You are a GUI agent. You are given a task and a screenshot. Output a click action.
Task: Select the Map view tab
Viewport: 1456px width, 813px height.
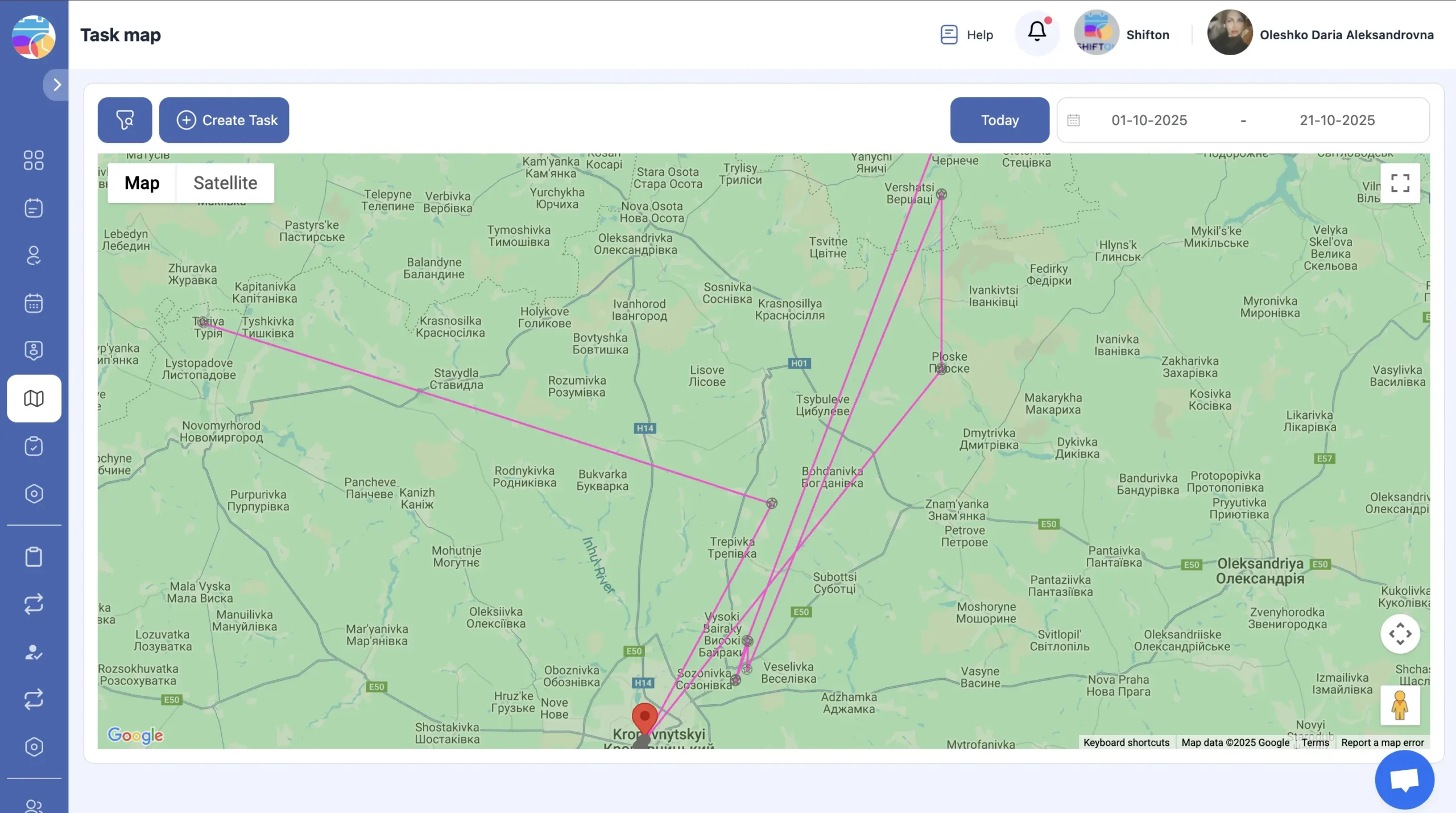142,183
